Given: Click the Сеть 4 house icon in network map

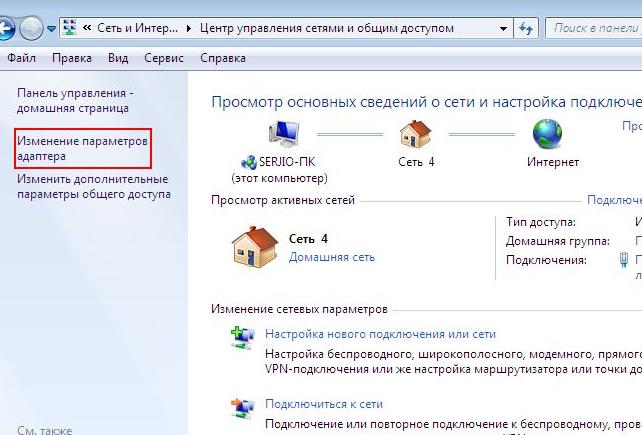Looking at the screenshot, I should (x=415, y=134).
